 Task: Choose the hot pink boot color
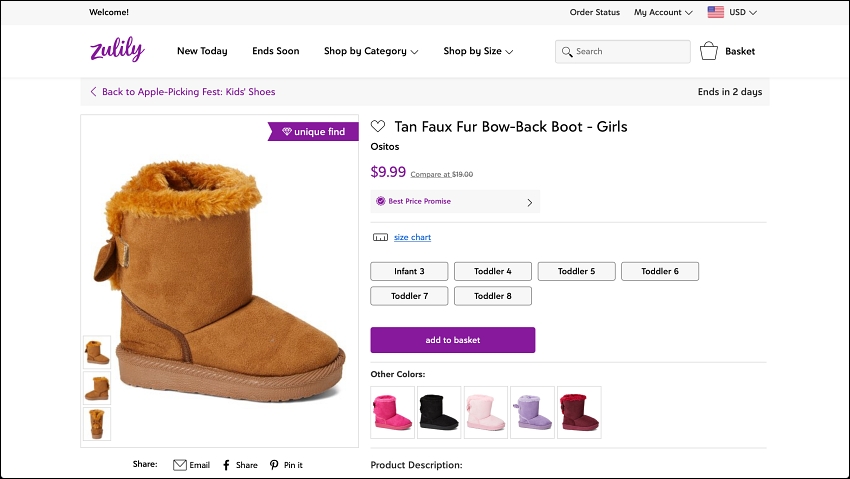(x=392, y=412)
